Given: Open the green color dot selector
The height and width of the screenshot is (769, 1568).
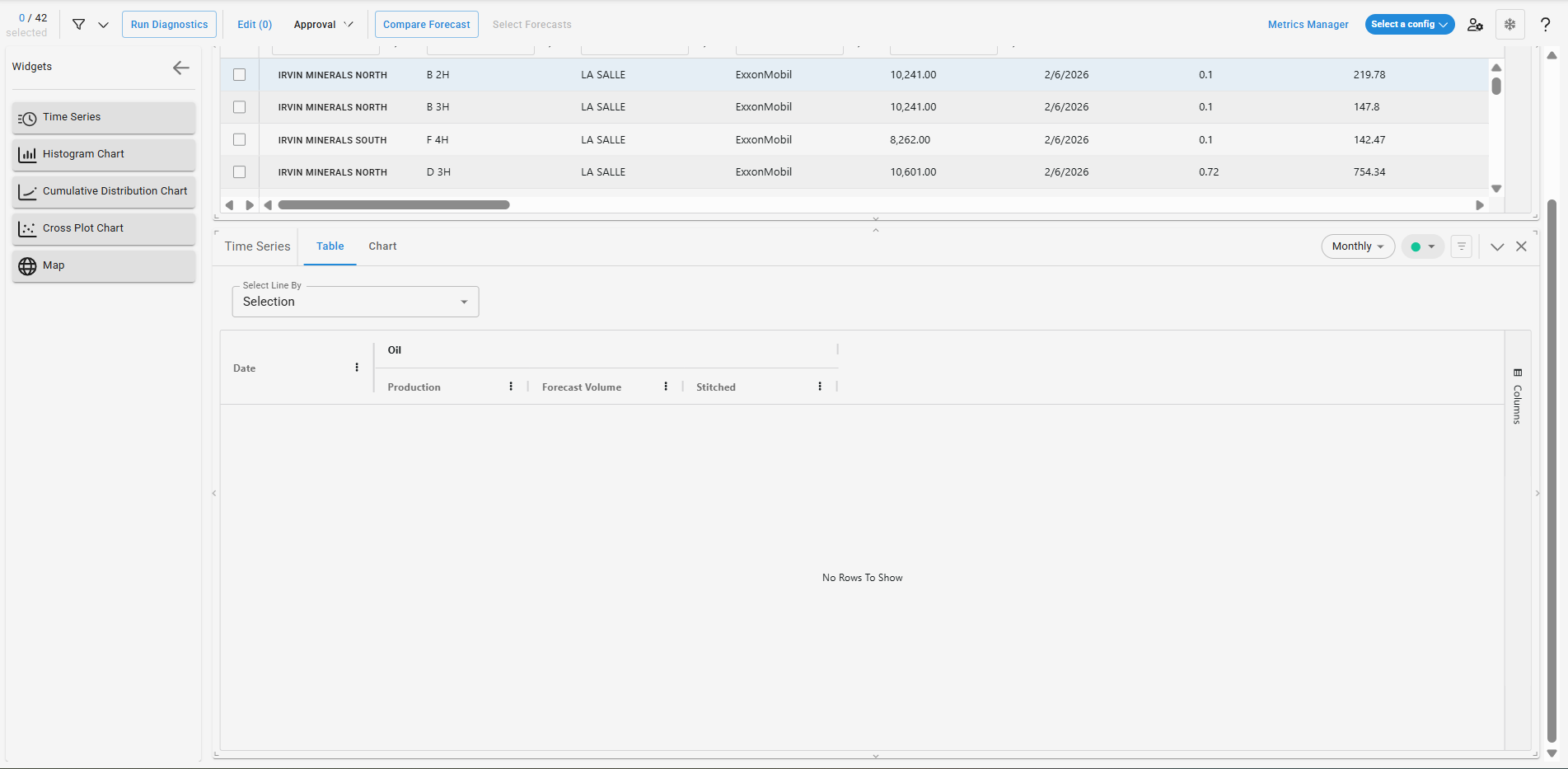Looking at the screenshot, I should click(x=1422, y=246).
